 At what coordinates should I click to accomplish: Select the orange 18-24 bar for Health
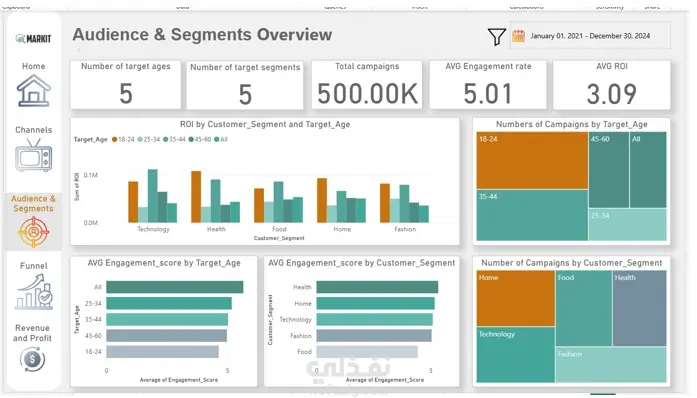[x=196, y=197]
